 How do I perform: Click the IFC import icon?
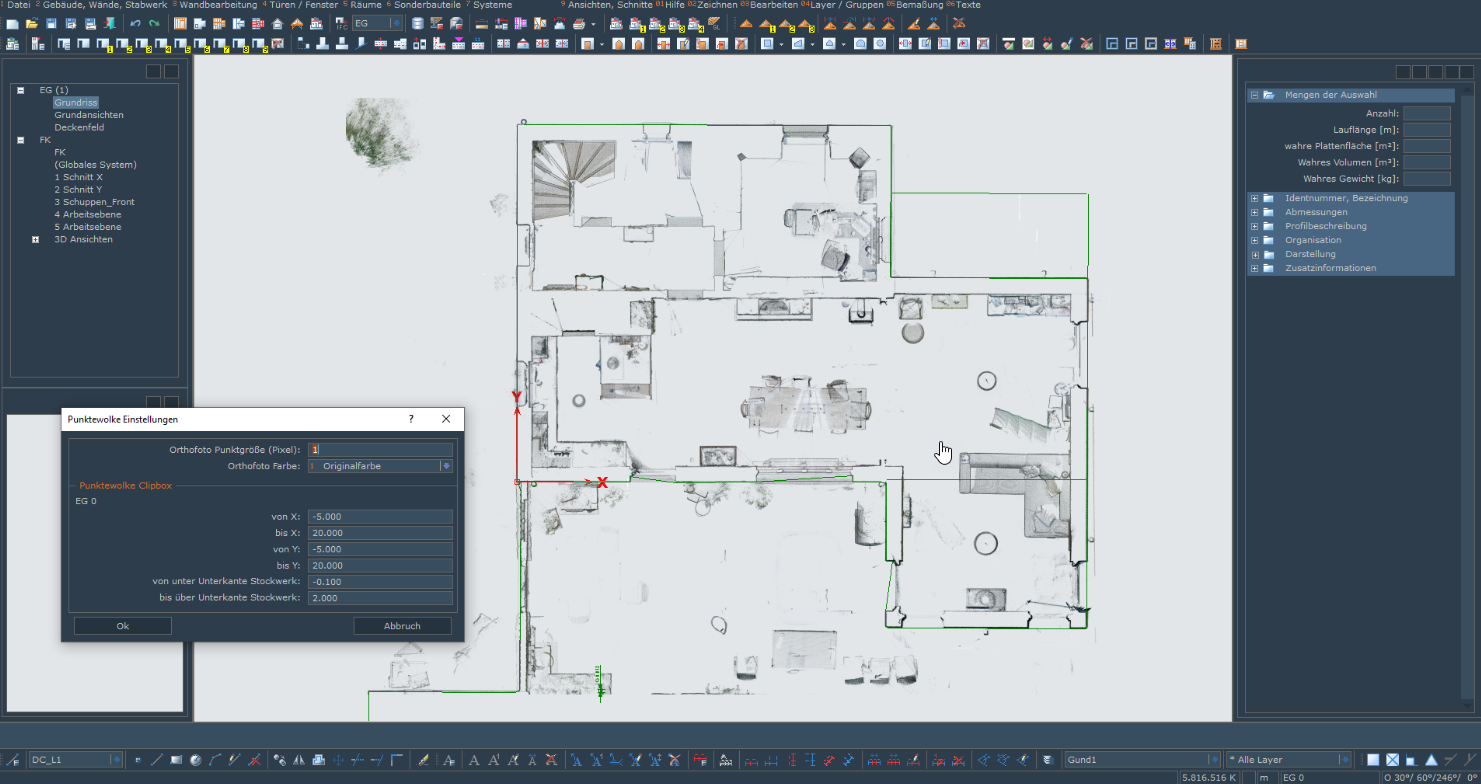coord(342,23)
